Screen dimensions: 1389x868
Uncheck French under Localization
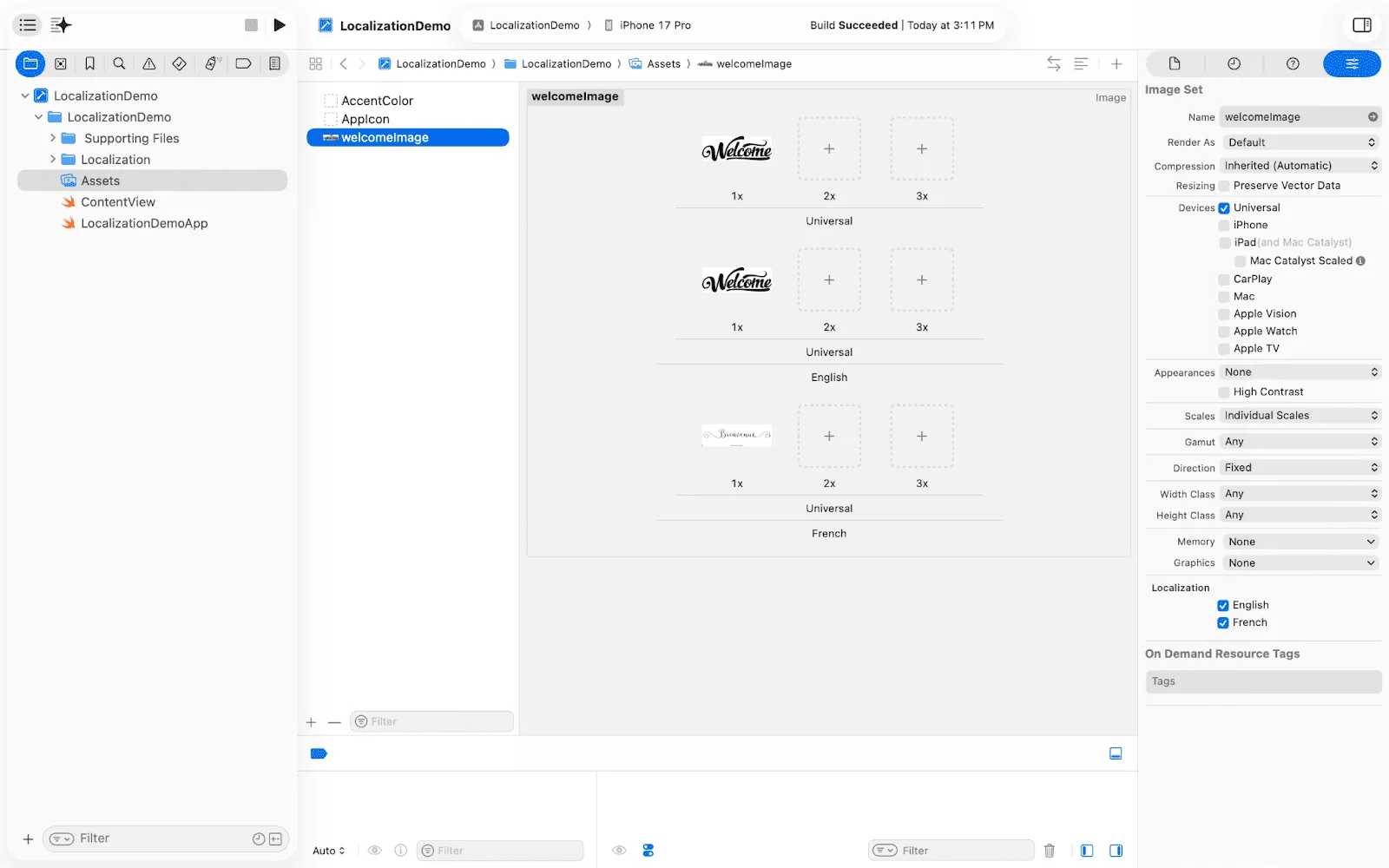(1223, 622)
